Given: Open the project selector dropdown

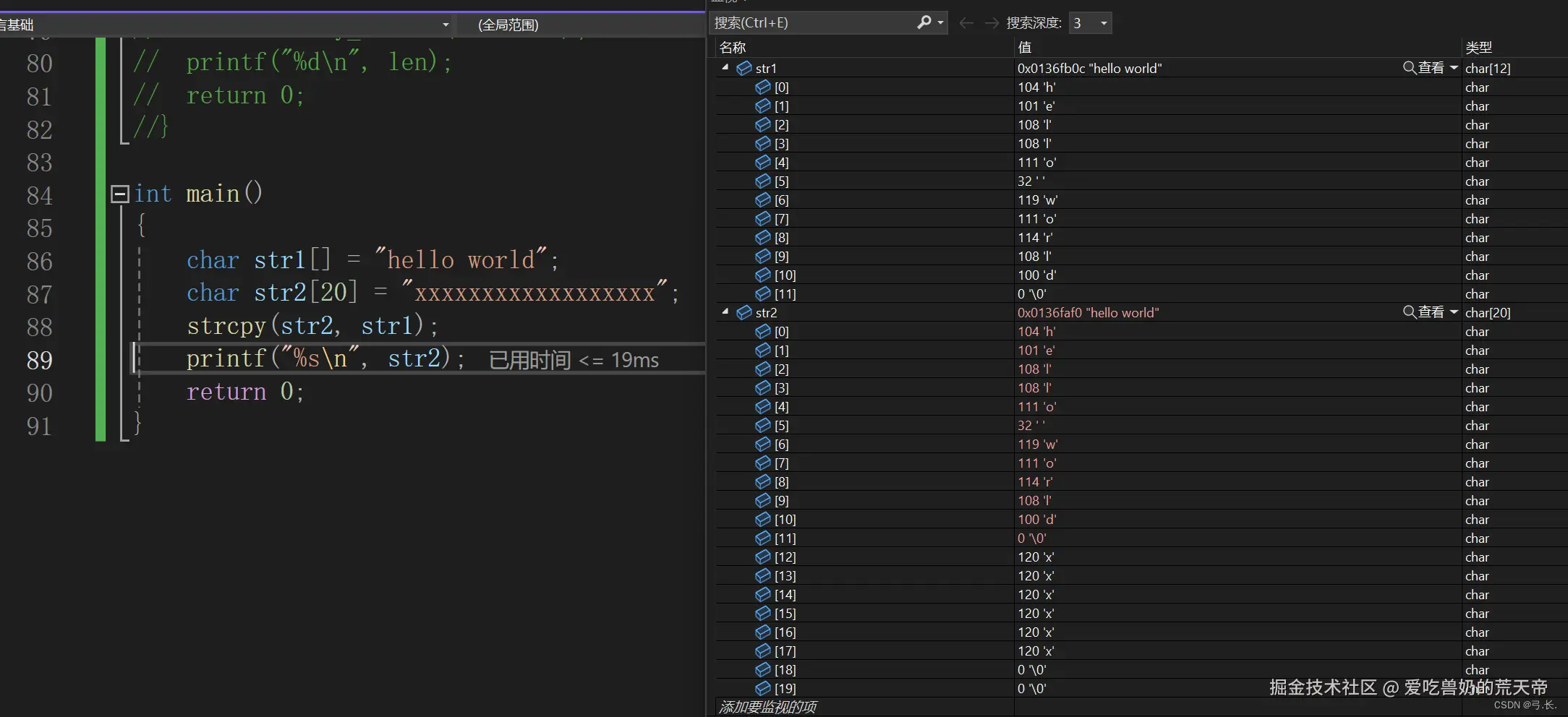Looking at the screenshot, I should [446, 25].
